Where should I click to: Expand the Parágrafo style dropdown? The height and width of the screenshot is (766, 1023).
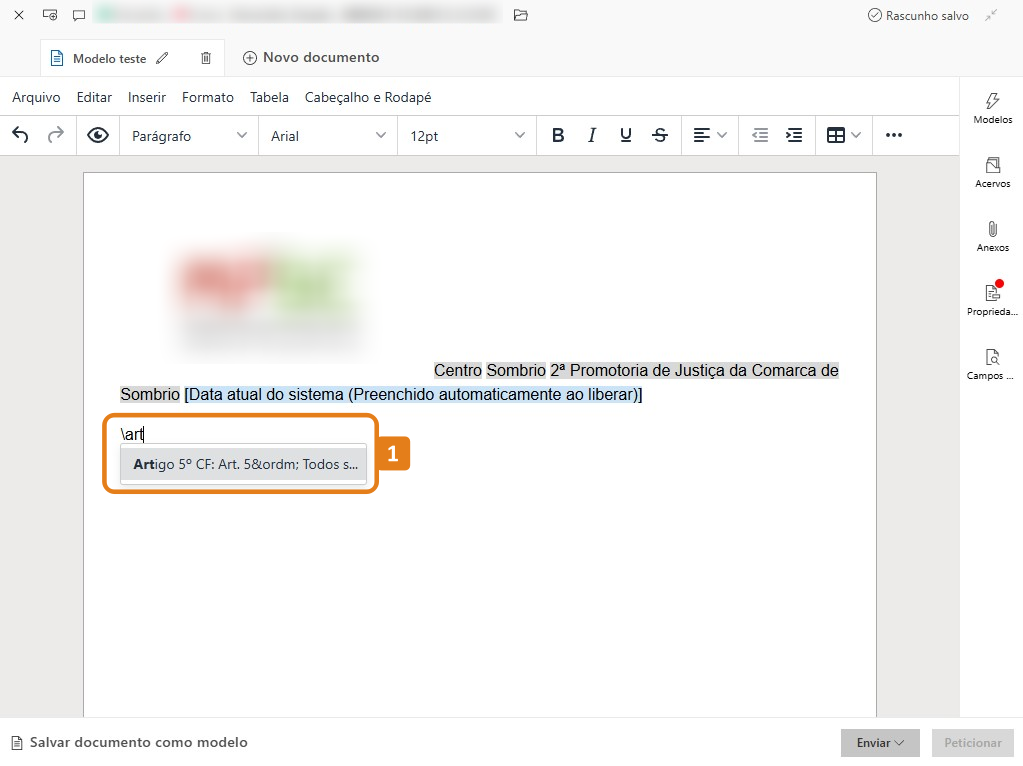pos(189,136)
